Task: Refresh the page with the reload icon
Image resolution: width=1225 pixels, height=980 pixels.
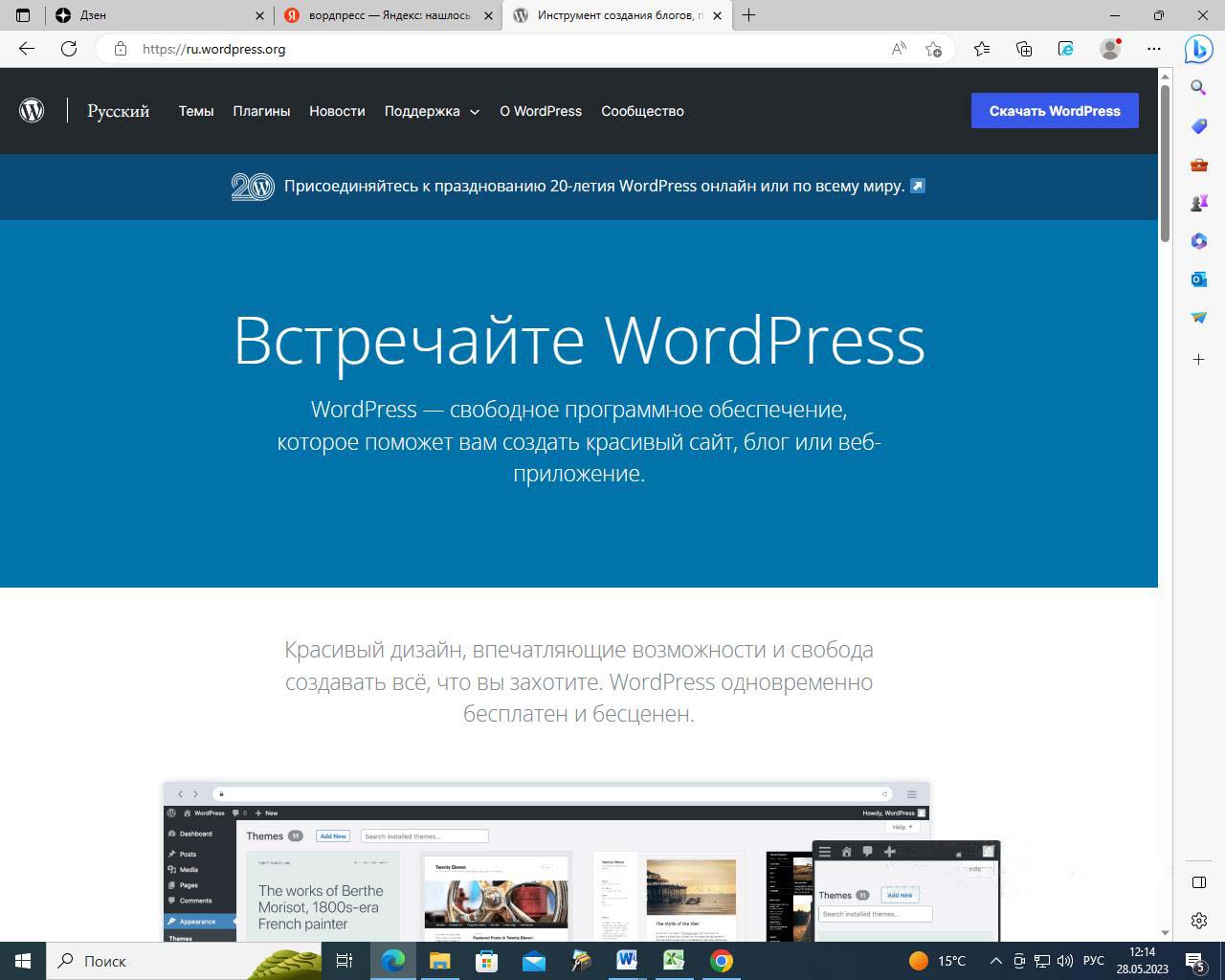Action: tap(69, 49)
